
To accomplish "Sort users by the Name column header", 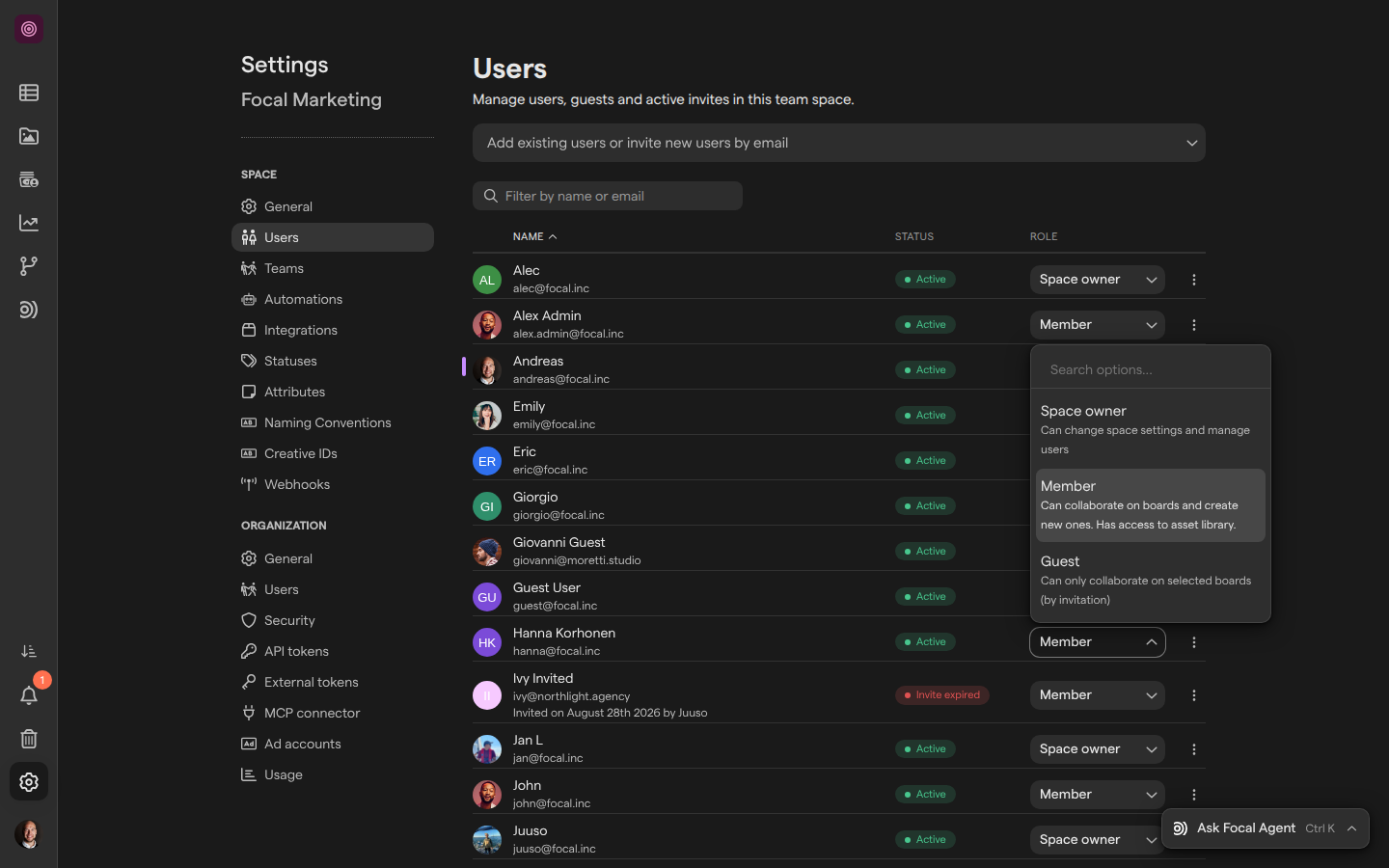I will pyautogui.click(x=534, y=236).
